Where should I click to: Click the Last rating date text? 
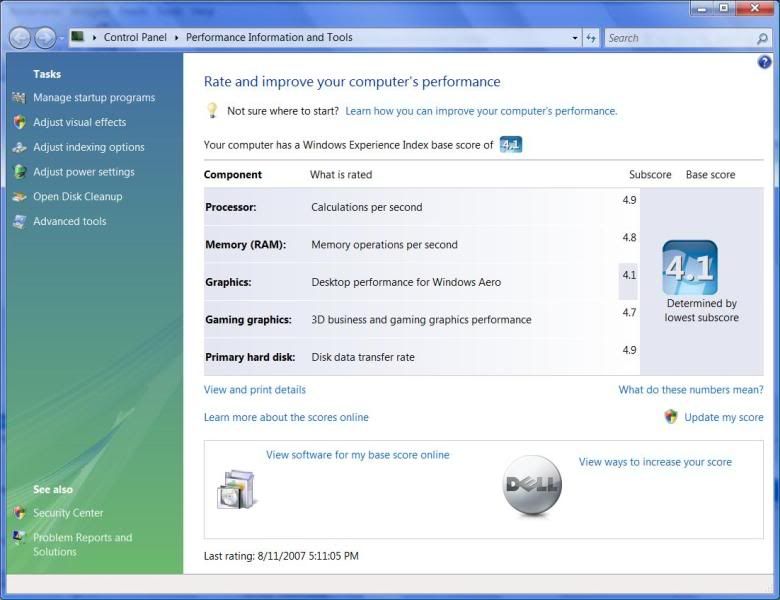click(x=281, y=556)
